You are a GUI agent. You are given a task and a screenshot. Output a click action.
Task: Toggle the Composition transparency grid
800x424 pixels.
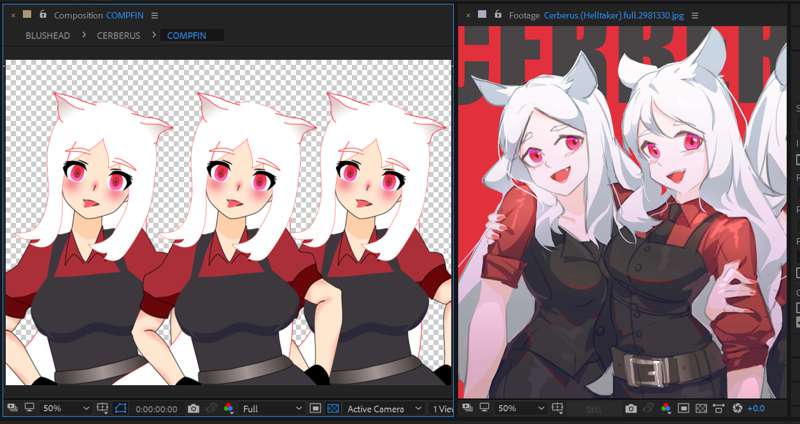334,409
